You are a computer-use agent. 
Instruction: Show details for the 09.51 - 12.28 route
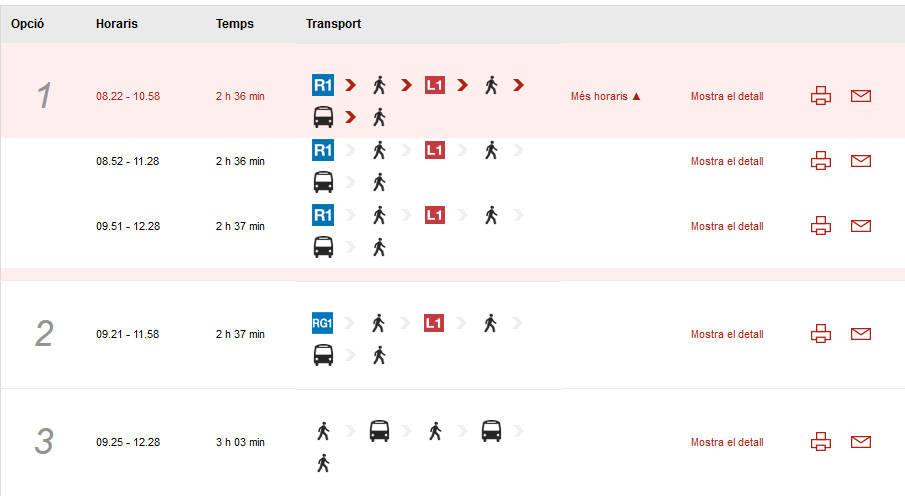click(727, 226)
